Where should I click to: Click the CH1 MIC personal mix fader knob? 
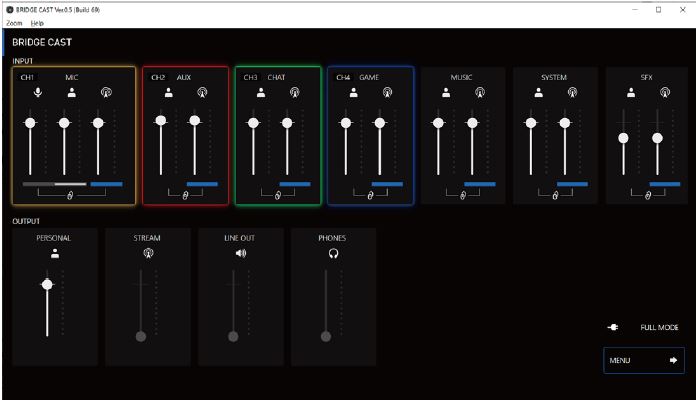64,123
